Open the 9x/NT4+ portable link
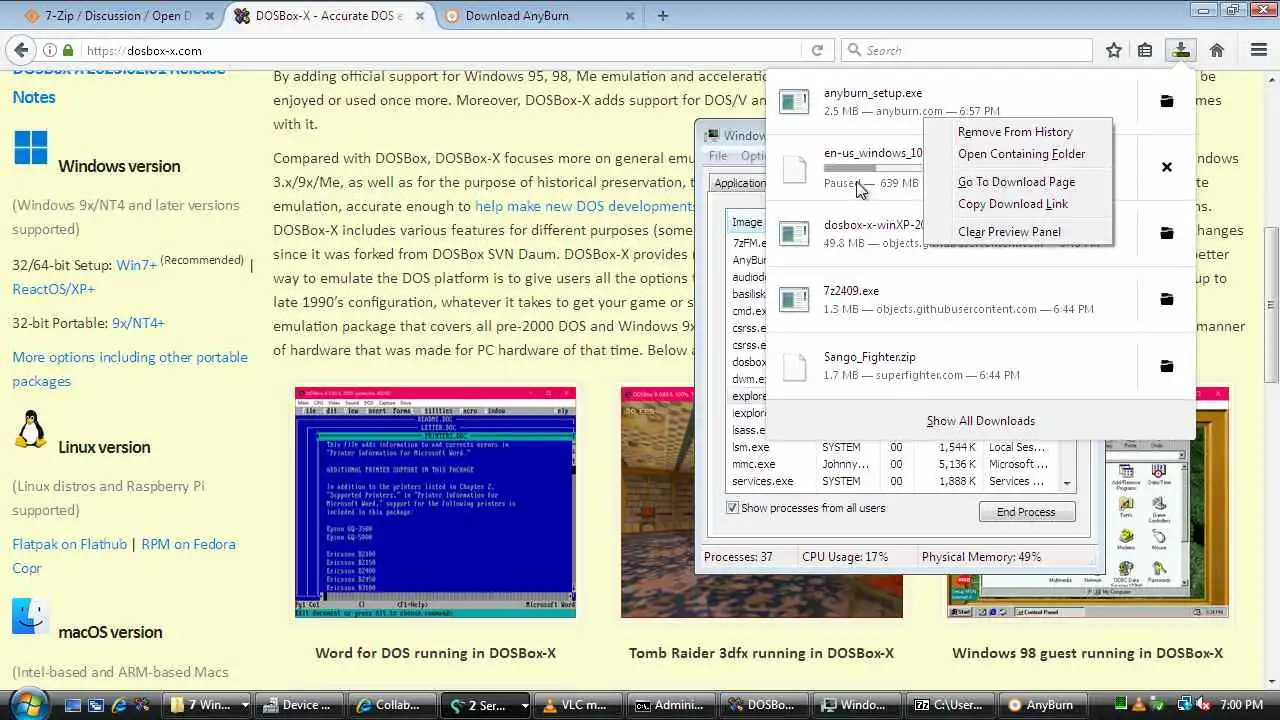The width and height of the screenshot is (1280, 720). (x=138, y=323)
